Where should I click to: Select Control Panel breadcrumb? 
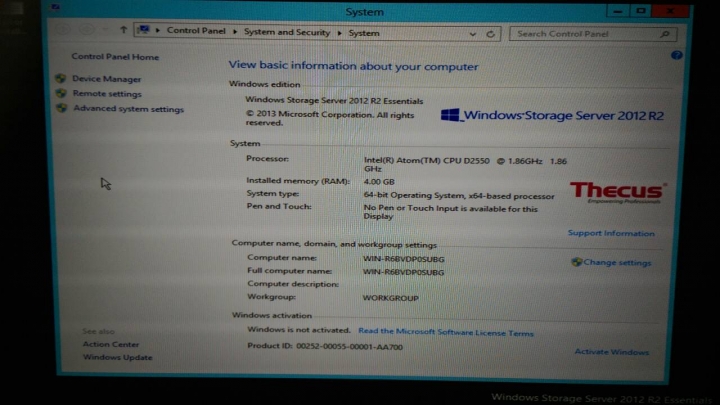click(x=196, y=31)
